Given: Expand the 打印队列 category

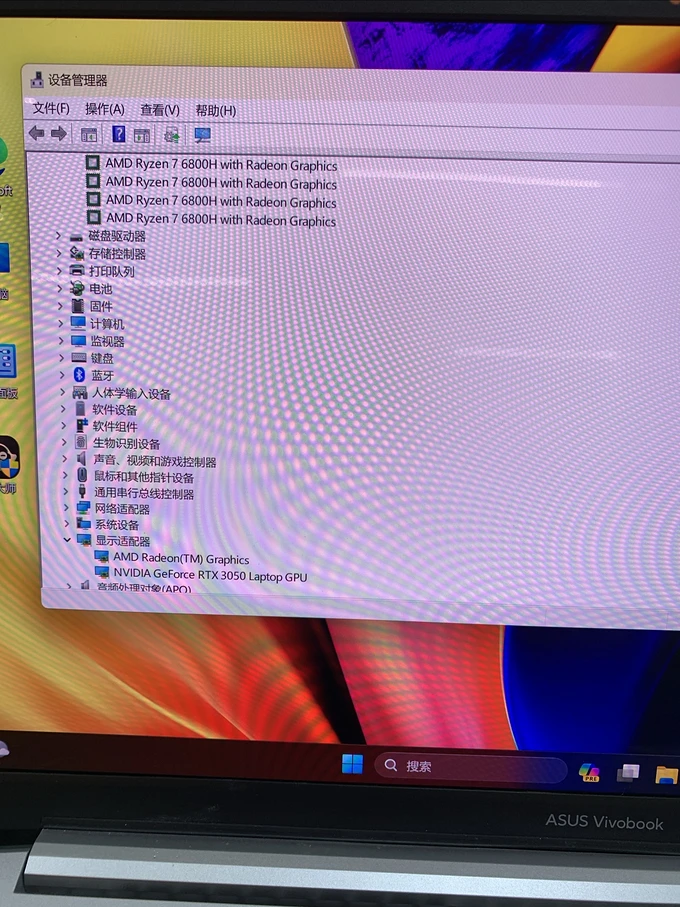Looking at the screenshot, I should (x=59, y=270).
